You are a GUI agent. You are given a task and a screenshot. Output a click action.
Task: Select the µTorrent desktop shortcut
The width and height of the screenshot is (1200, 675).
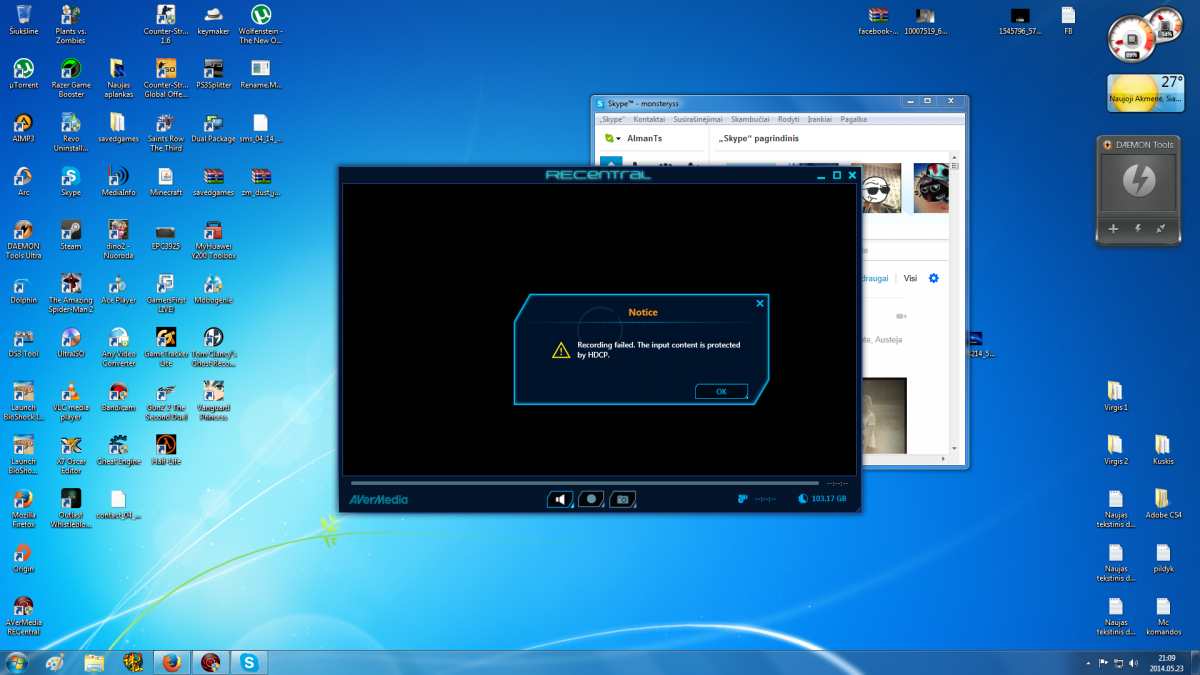23,74
